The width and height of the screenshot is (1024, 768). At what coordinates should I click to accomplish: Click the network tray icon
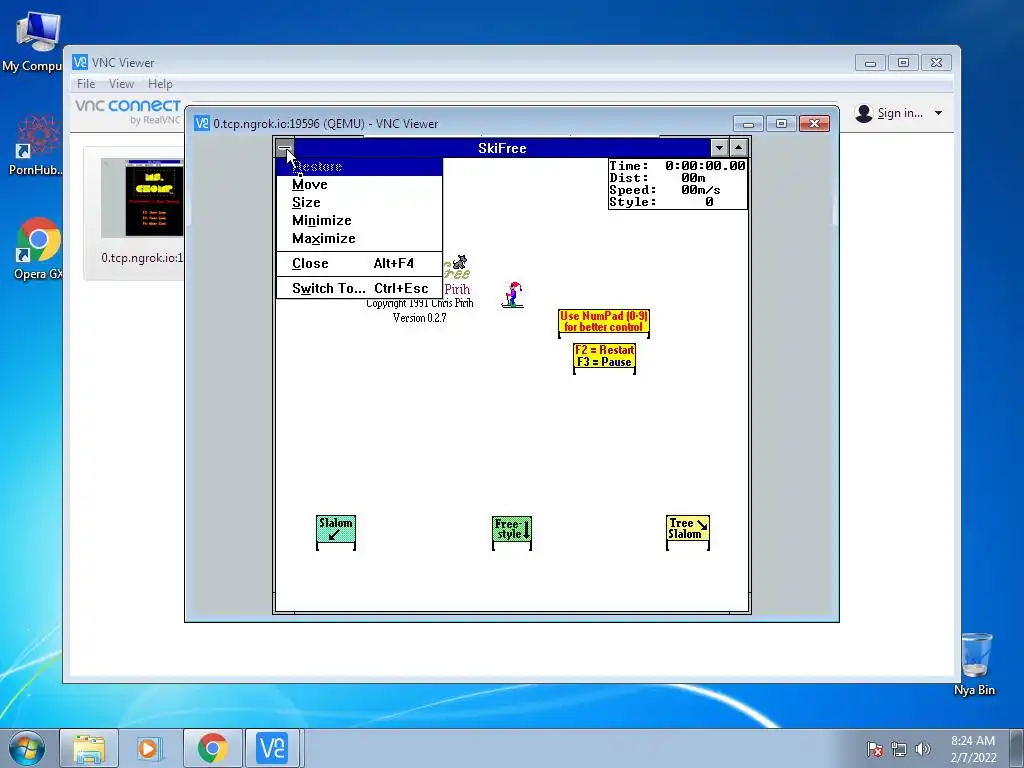899,749
